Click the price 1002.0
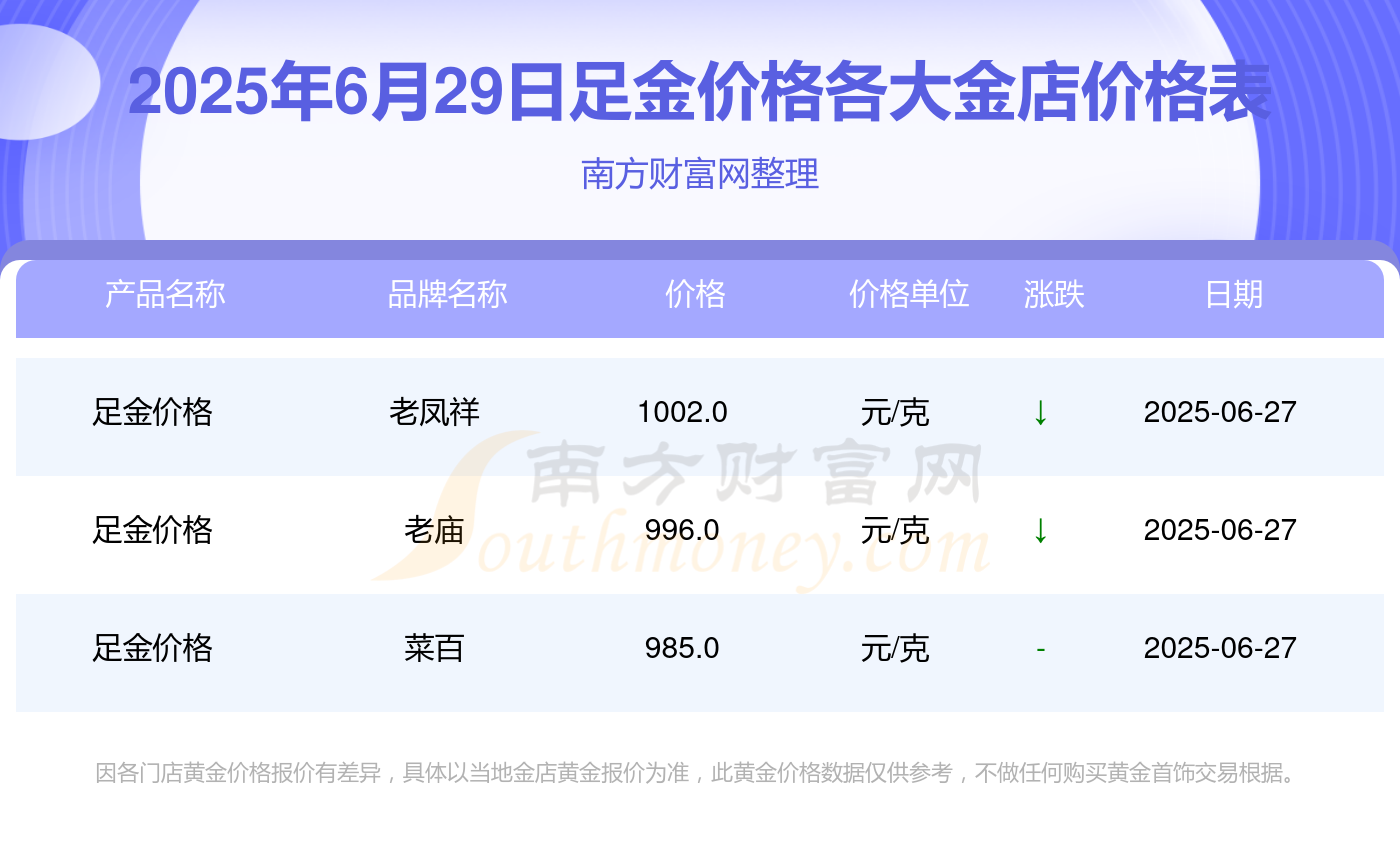 (682, 412)
